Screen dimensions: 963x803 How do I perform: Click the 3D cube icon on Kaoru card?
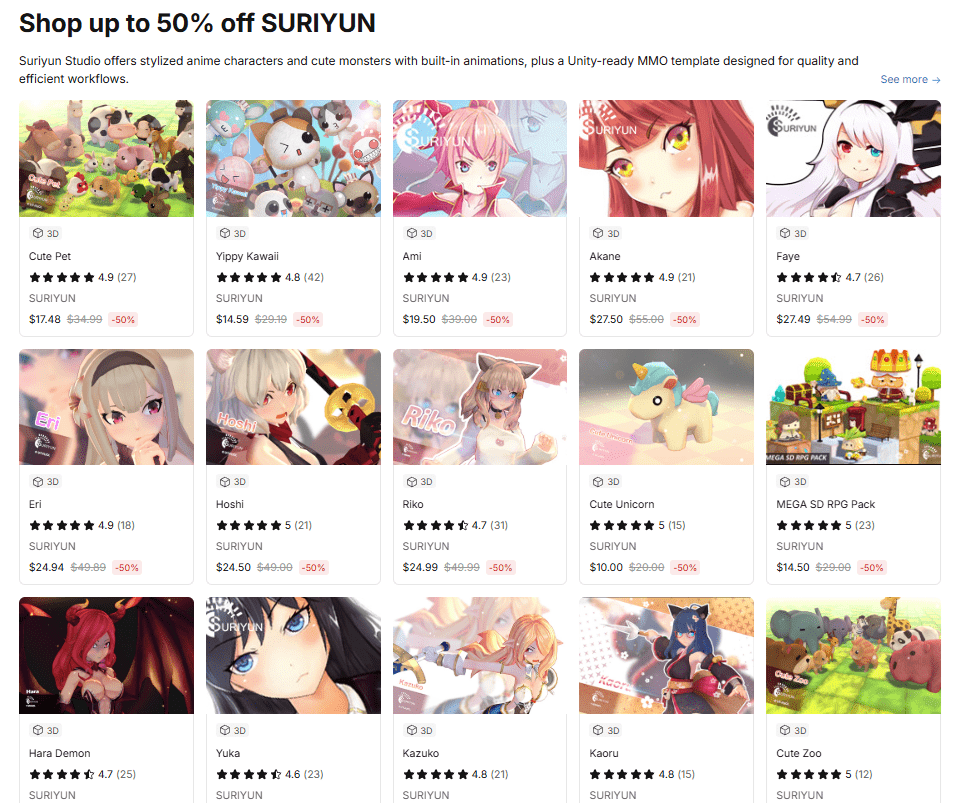point(598,730)
